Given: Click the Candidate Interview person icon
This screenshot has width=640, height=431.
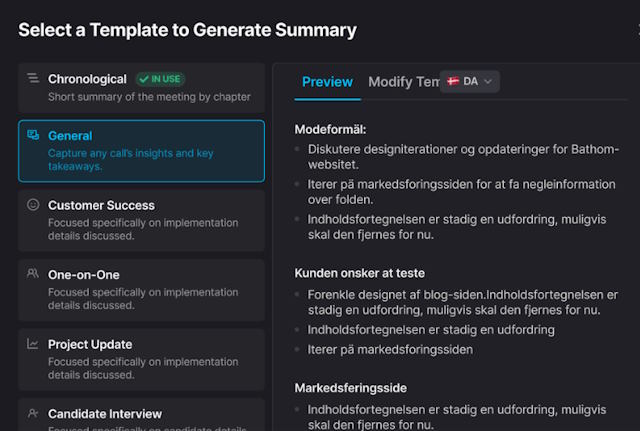Looking at the screenshot, I should 33,413.
